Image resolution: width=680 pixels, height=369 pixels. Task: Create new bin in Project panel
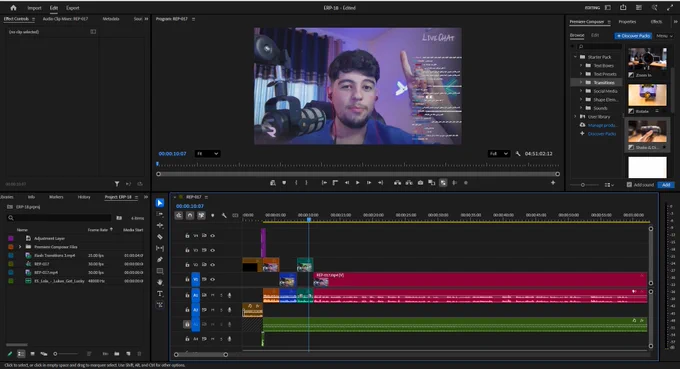click(x=117, y=354)
